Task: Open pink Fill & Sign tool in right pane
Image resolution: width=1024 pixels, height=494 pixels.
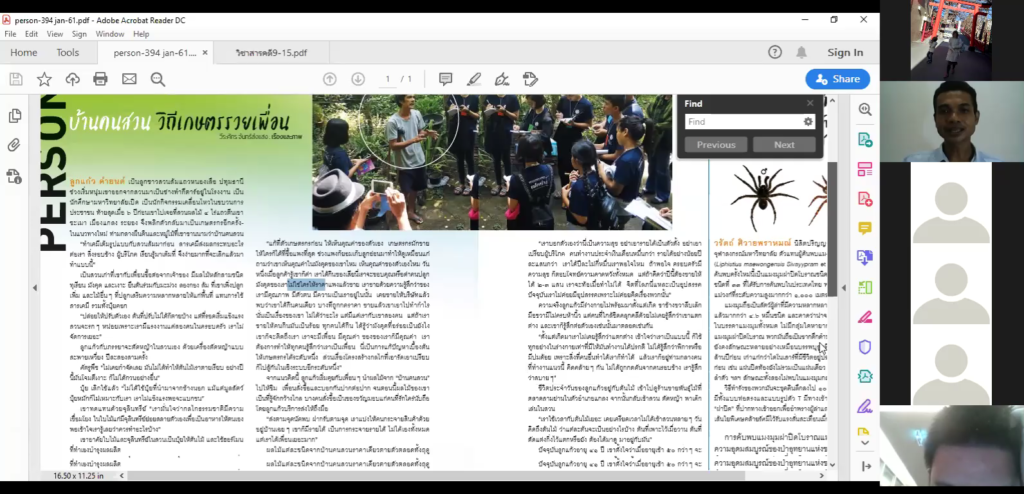Action: click(x=865, y=318)
